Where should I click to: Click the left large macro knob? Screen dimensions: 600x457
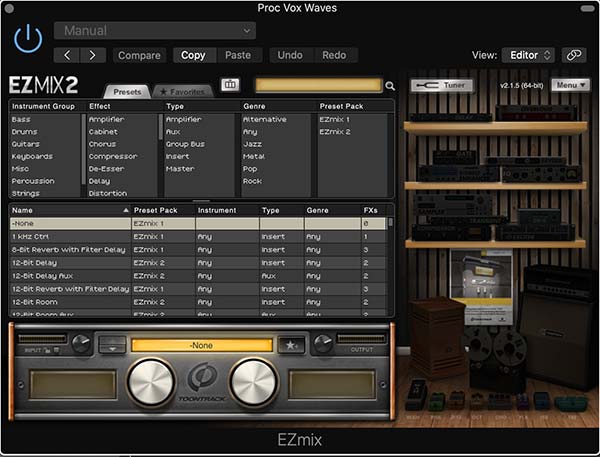coord(151,382)
